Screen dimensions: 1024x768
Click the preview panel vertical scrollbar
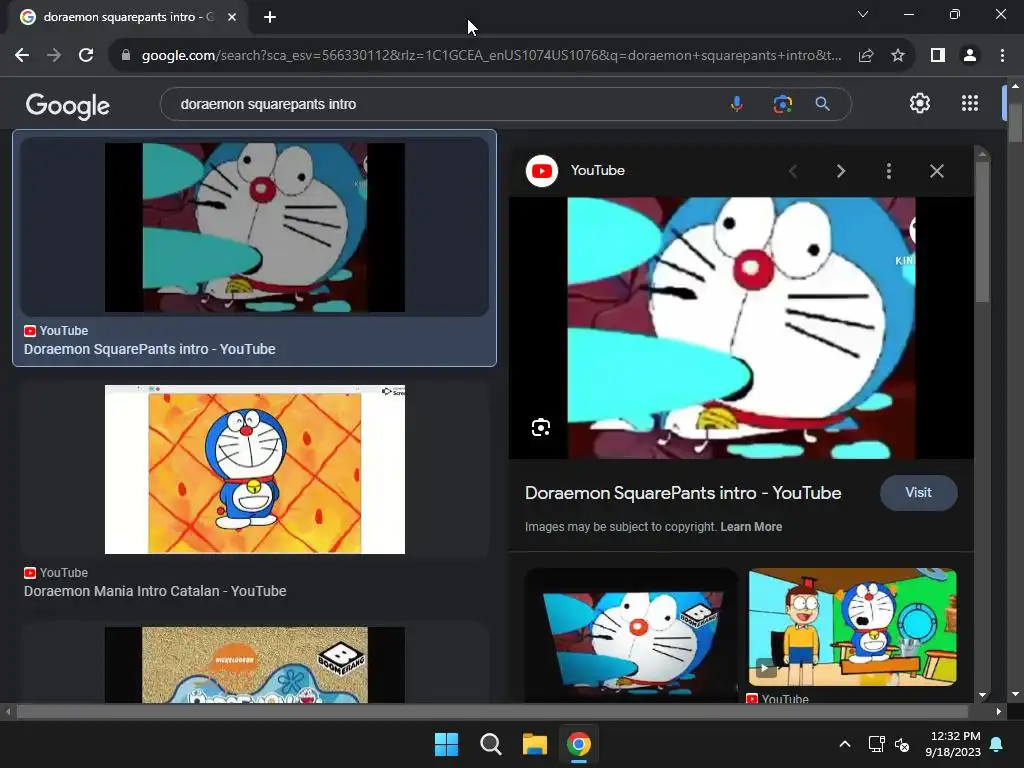[x=982, y=232]
